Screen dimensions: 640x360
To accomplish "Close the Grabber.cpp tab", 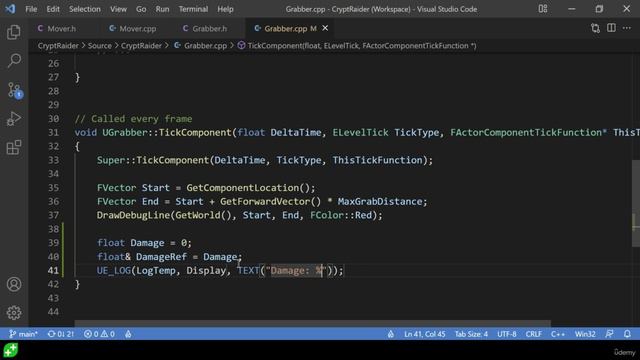I will [325, 28].
